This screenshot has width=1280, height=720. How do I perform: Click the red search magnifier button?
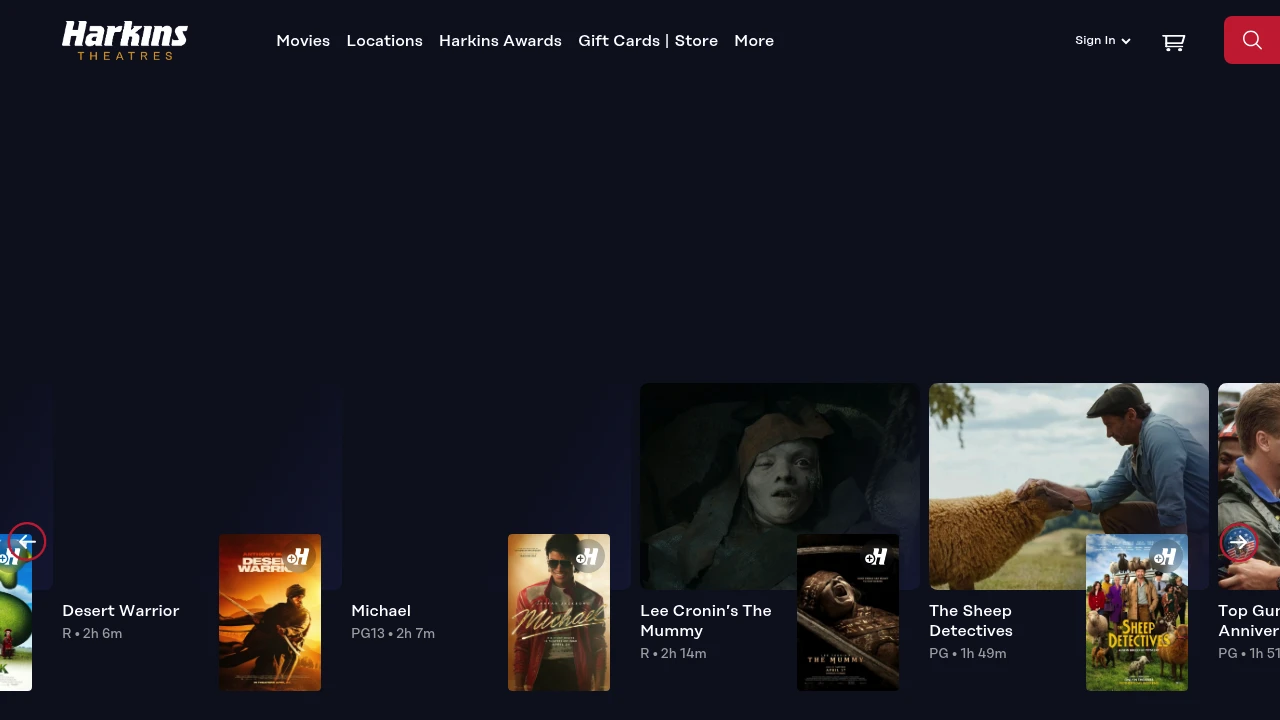pos(1252,40)
